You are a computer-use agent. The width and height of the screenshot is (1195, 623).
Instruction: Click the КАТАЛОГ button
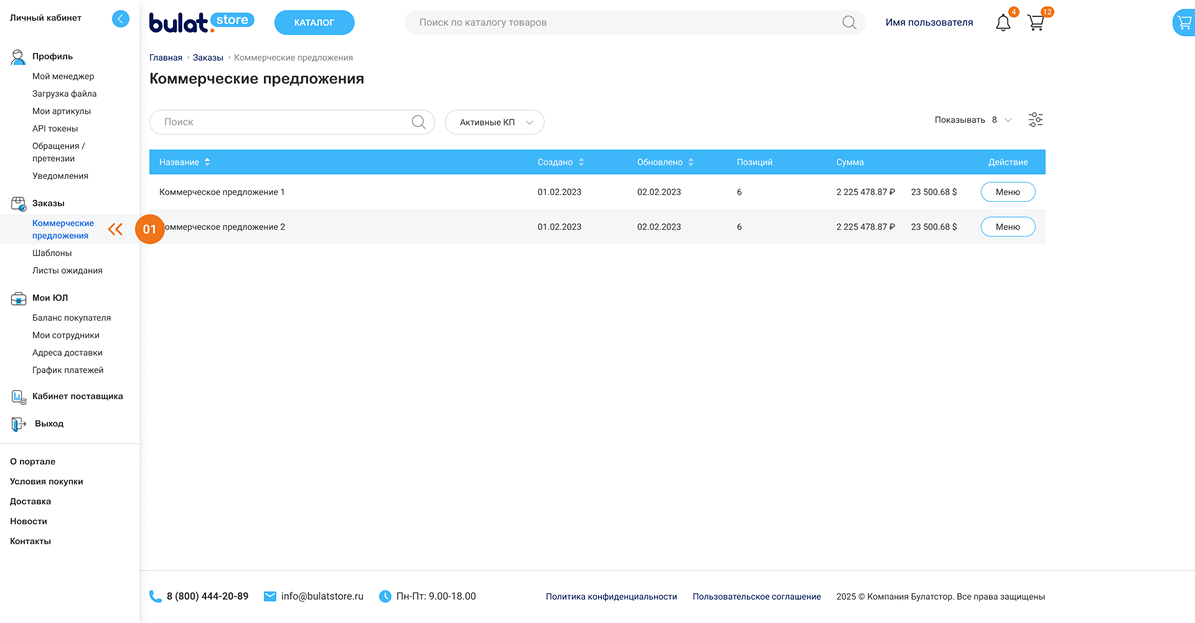pyautogui.click(x=314, y=22)
